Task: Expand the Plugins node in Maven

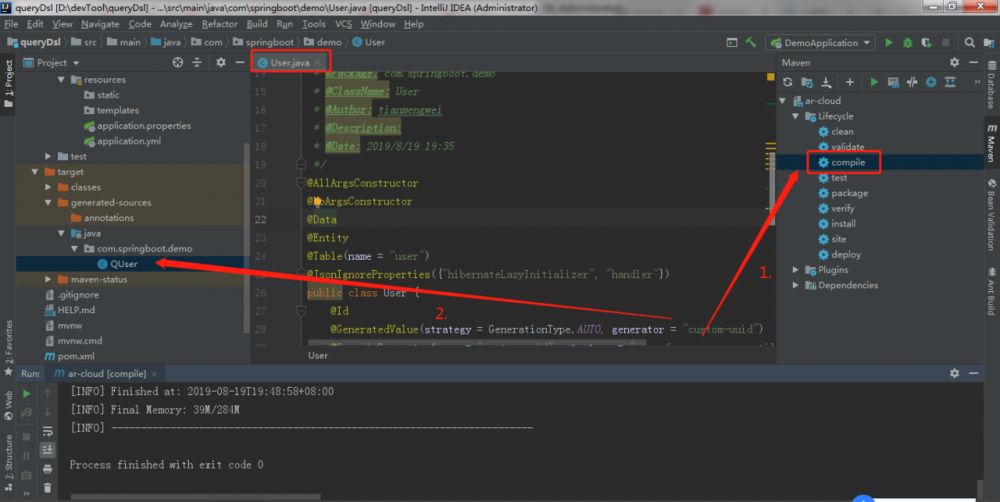Action: click(796, 270)
